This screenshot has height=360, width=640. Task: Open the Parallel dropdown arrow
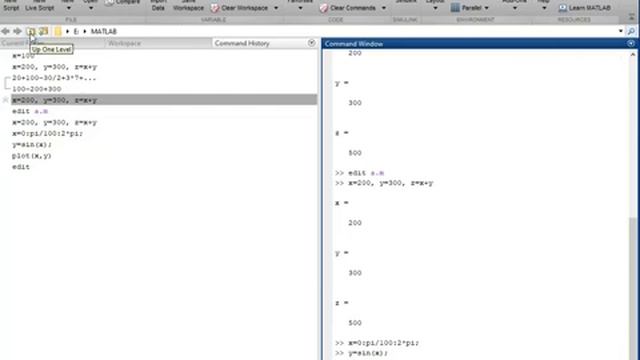click(x=486, y=8)
